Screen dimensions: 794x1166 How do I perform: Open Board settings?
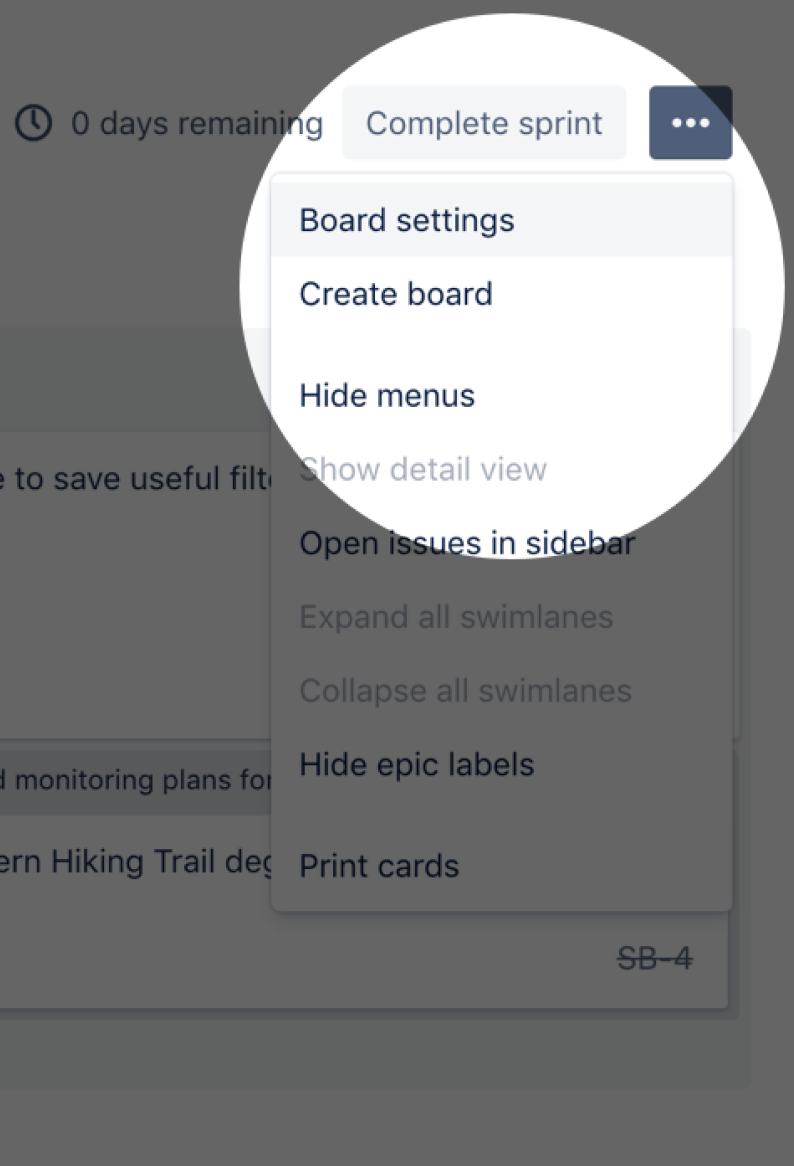406,219
